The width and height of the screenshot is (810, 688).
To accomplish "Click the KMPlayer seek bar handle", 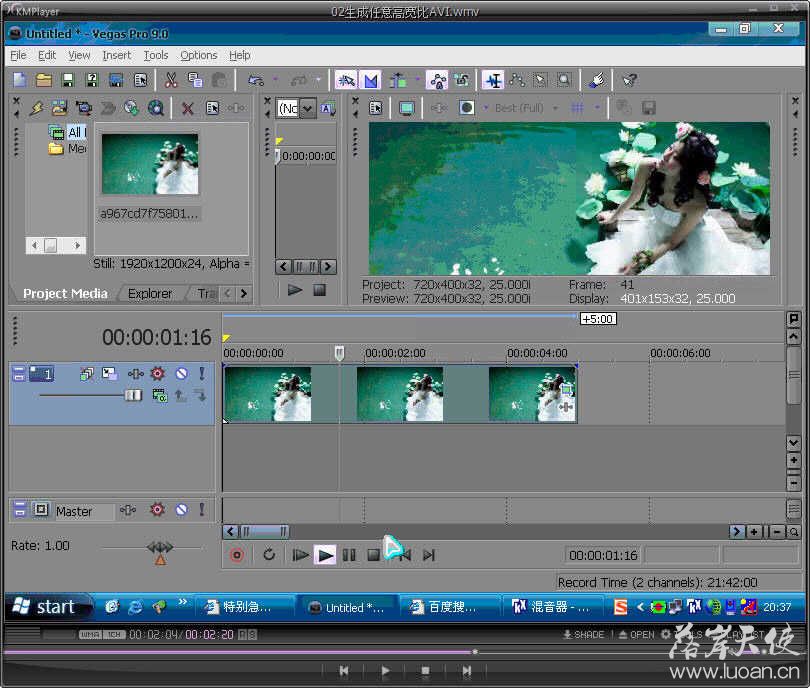I will (x=475, y=652).
